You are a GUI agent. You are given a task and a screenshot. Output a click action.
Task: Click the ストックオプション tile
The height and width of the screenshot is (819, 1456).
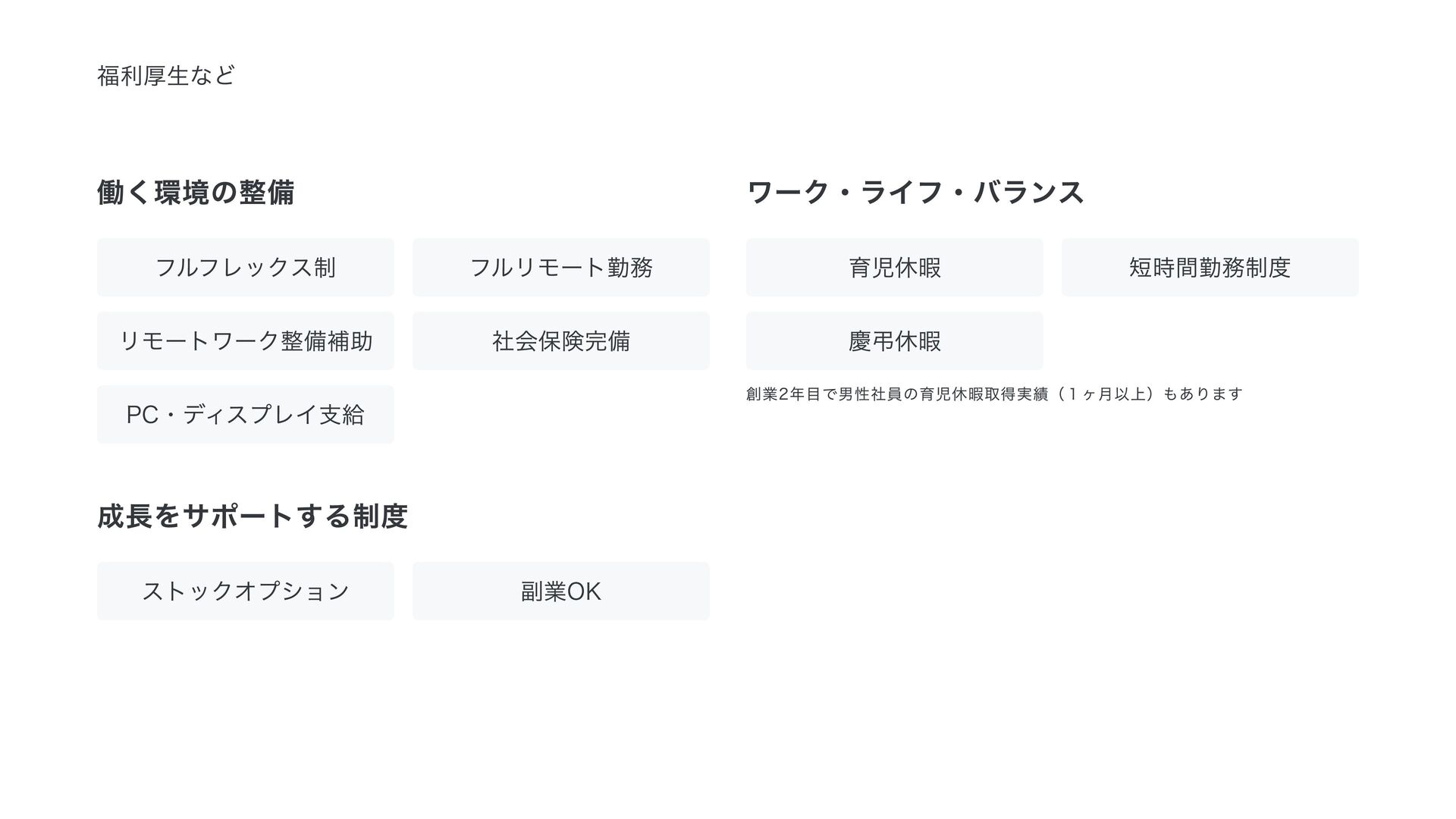click(x=246, y=591)
